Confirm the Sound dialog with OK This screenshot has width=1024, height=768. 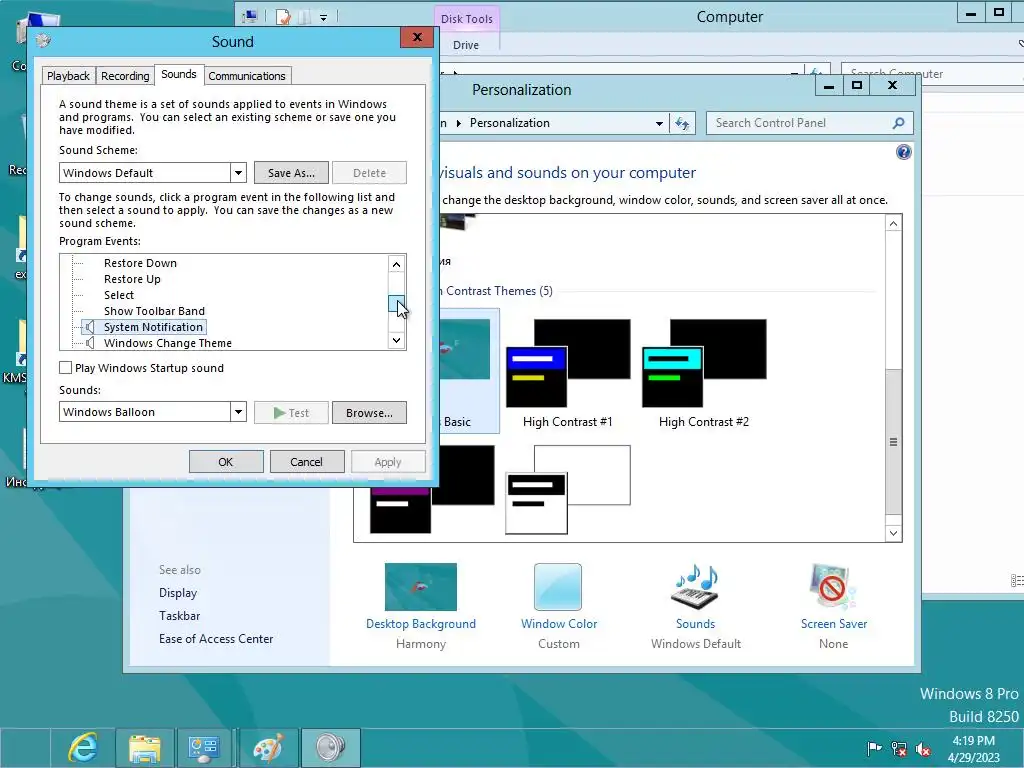coord(226,462)
